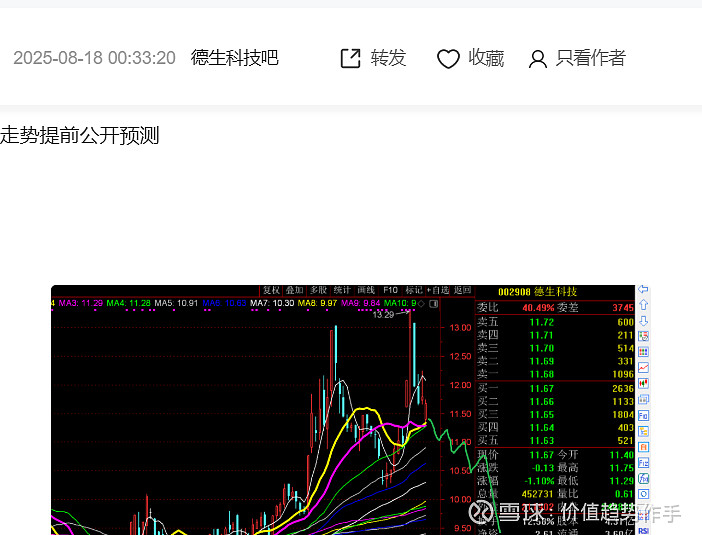702x535 pixels.
Task: Select 多股 in the chart toolbar
Action: [318, 290]
